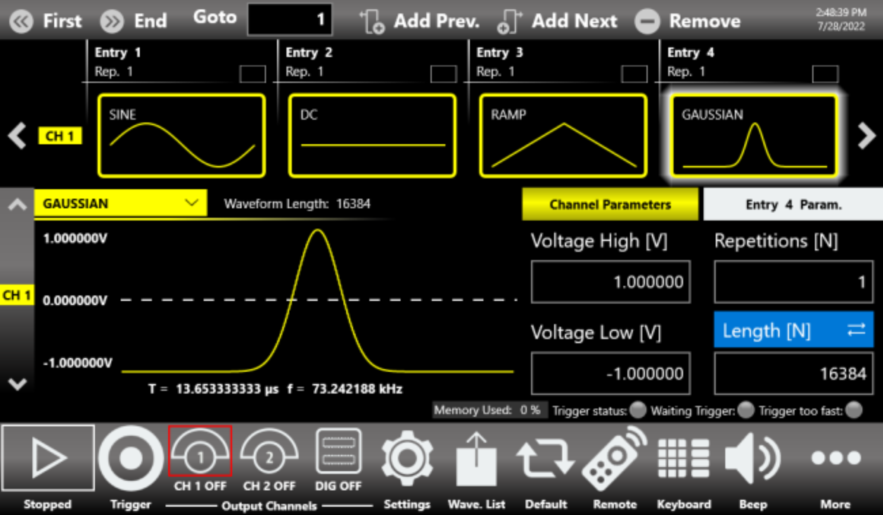Go to previous entries with left arrow

(x=17, y=136)
